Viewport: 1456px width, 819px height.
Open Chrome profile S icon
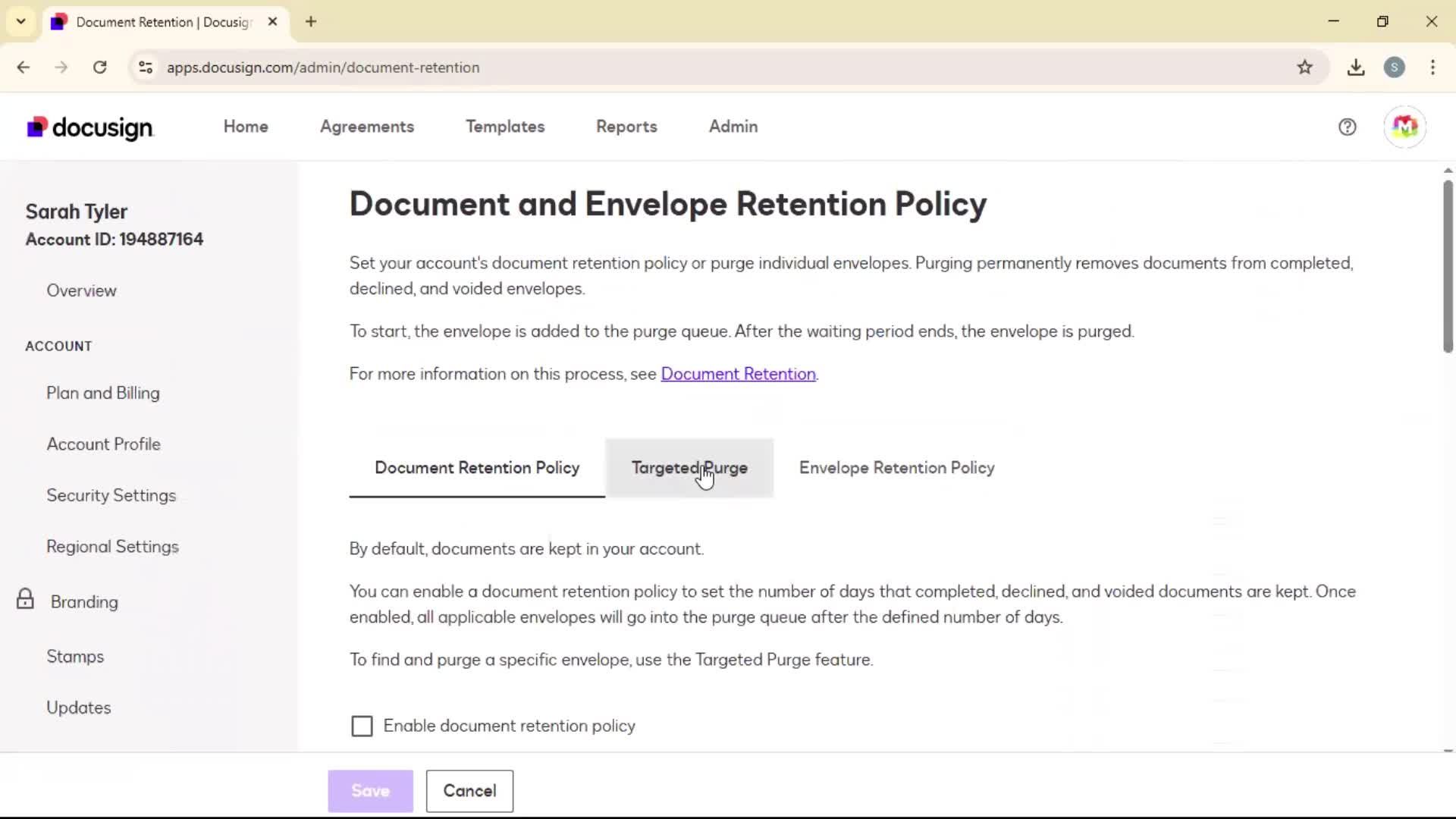click(x=1394, y=67)
